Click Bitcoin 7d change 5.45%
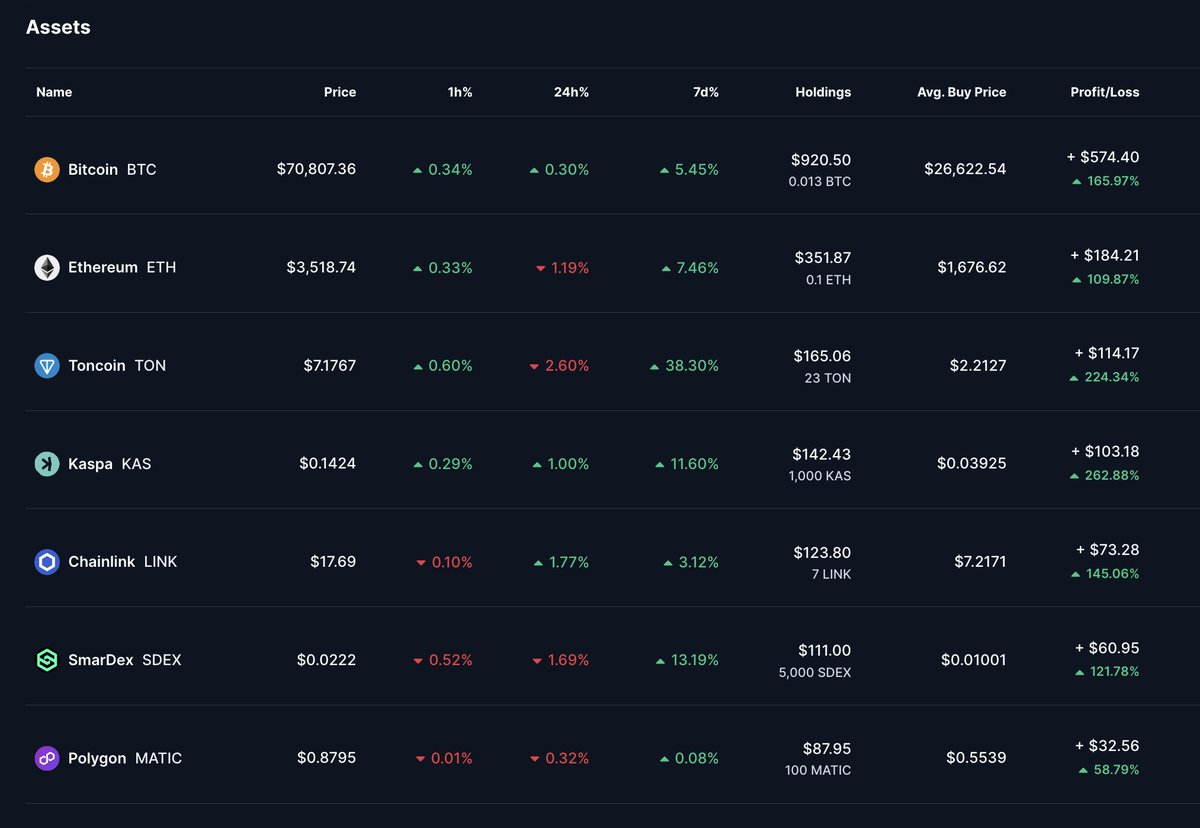The width and height of the screenshot is (1200, 828). pyautogui.click(x=689, y=170)
